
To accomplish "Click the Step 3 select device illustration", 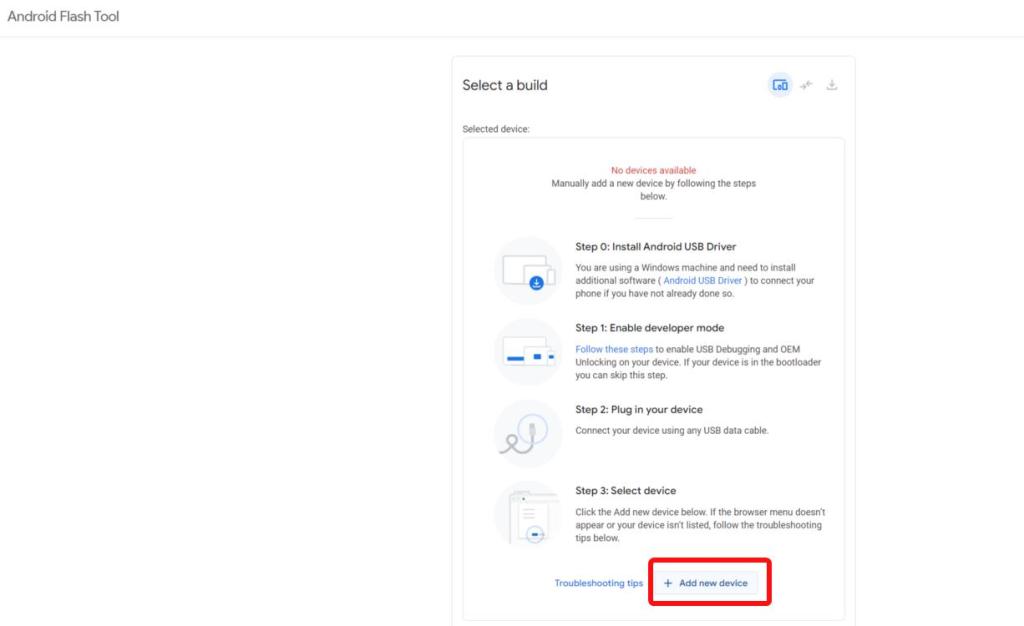I will tap(528, 515).
